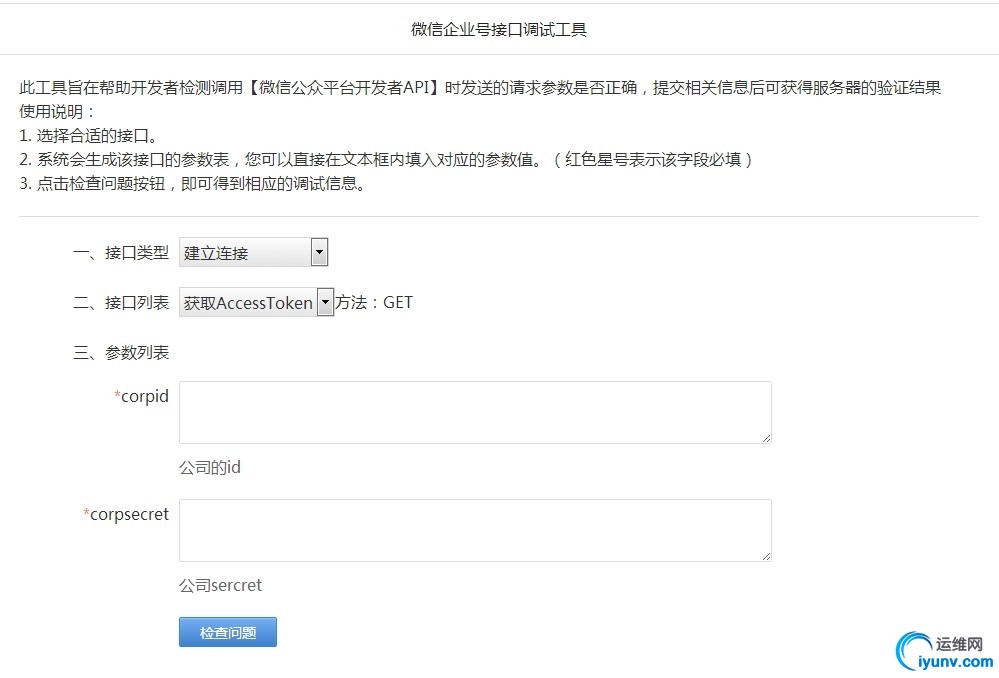999x678 pixels.
Task: Click the resize grip of corpid text area
Action: coord(766,438)
